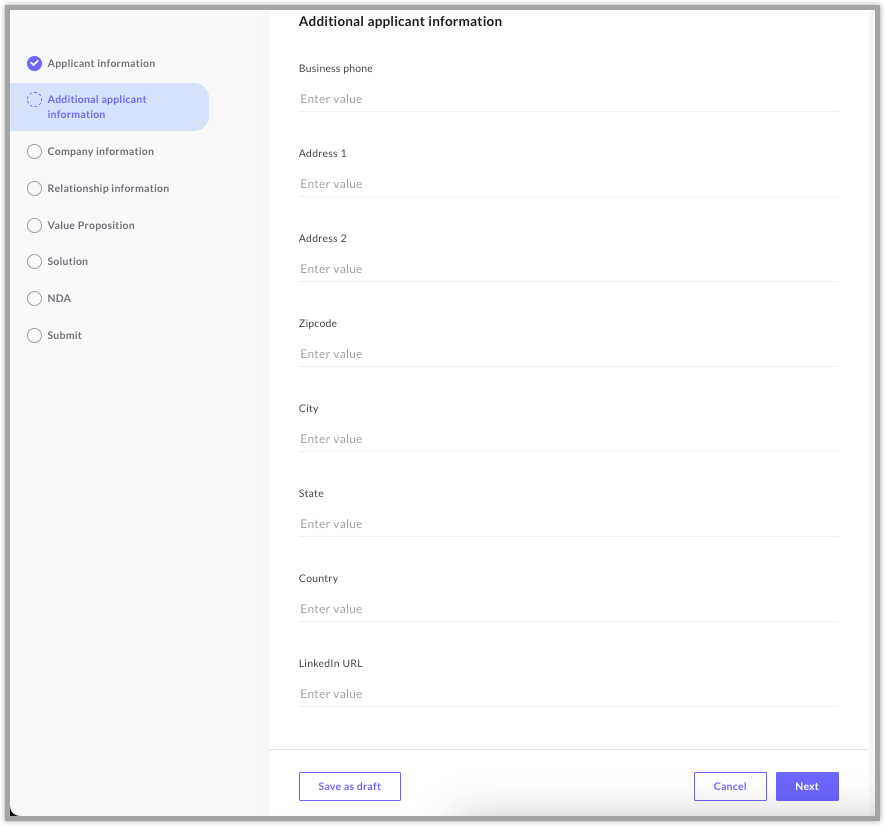The image size is (885, 826).
Task: Select the Company information step circle
Action: click(x=34, y=151)
